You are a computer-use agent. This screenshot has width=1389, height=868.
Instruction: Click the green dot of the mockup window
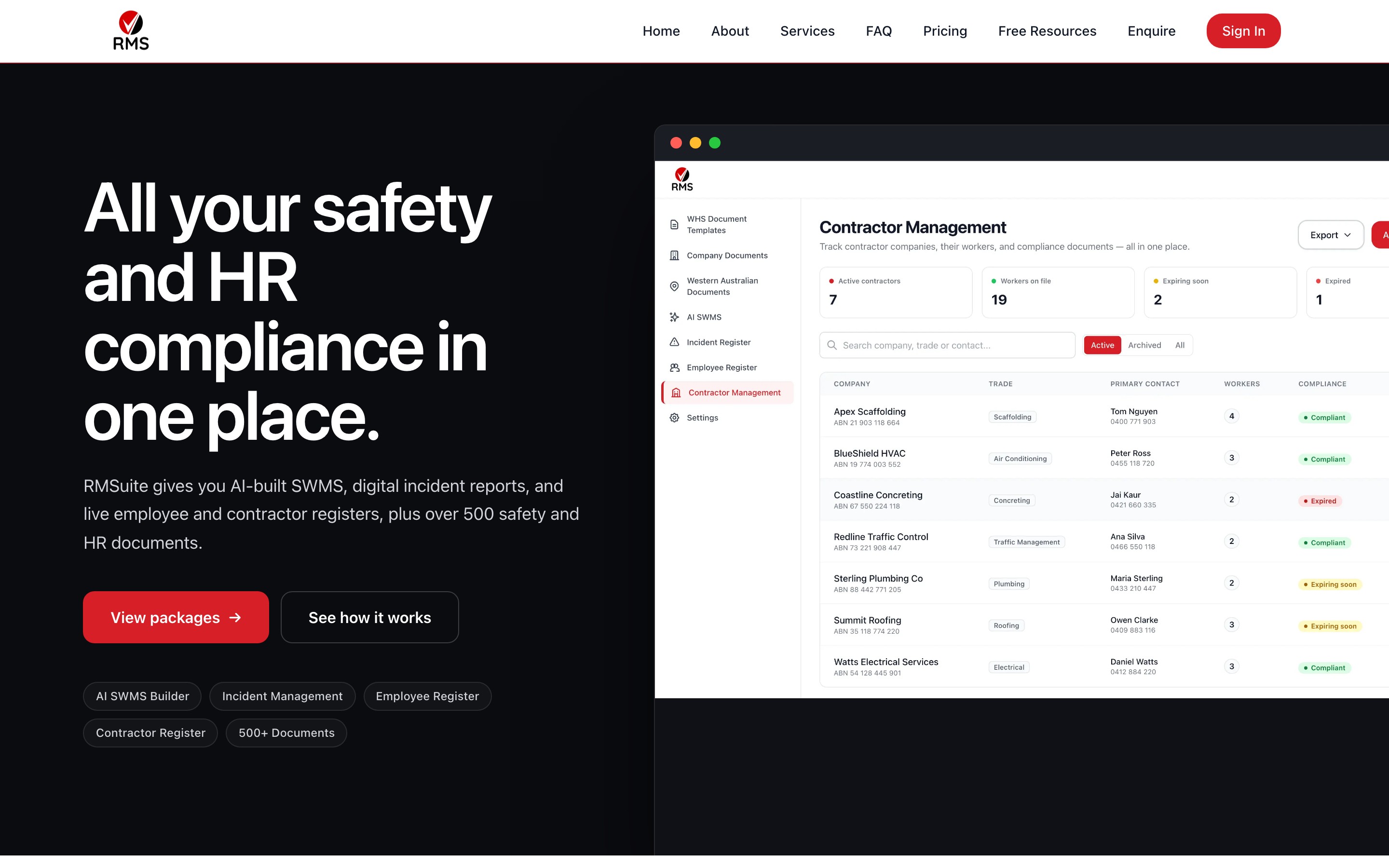point(715,143)
